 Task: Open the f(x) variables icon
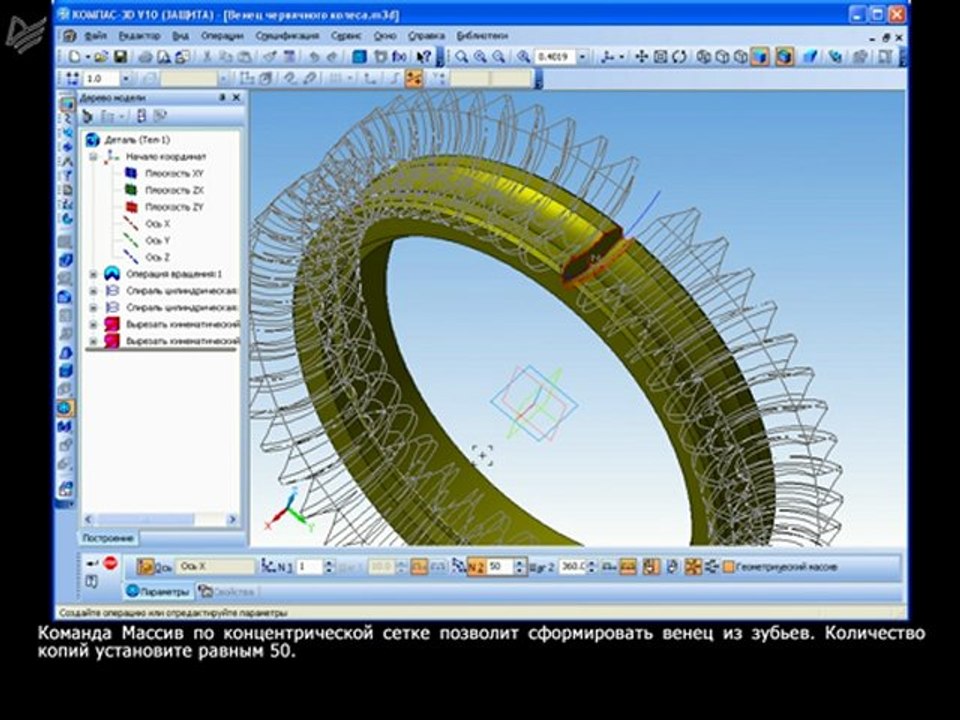399,57
